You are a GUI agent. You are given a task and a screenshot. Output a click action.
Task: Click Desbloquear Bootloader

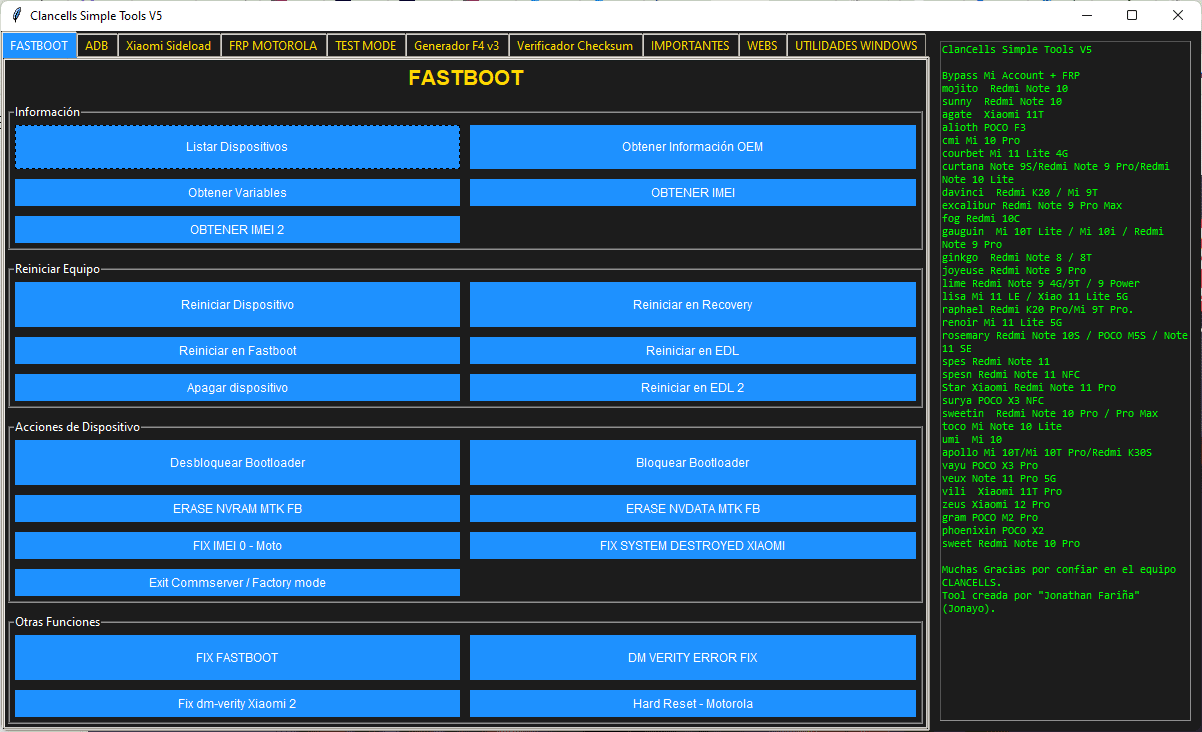click(x=237, y=462)
